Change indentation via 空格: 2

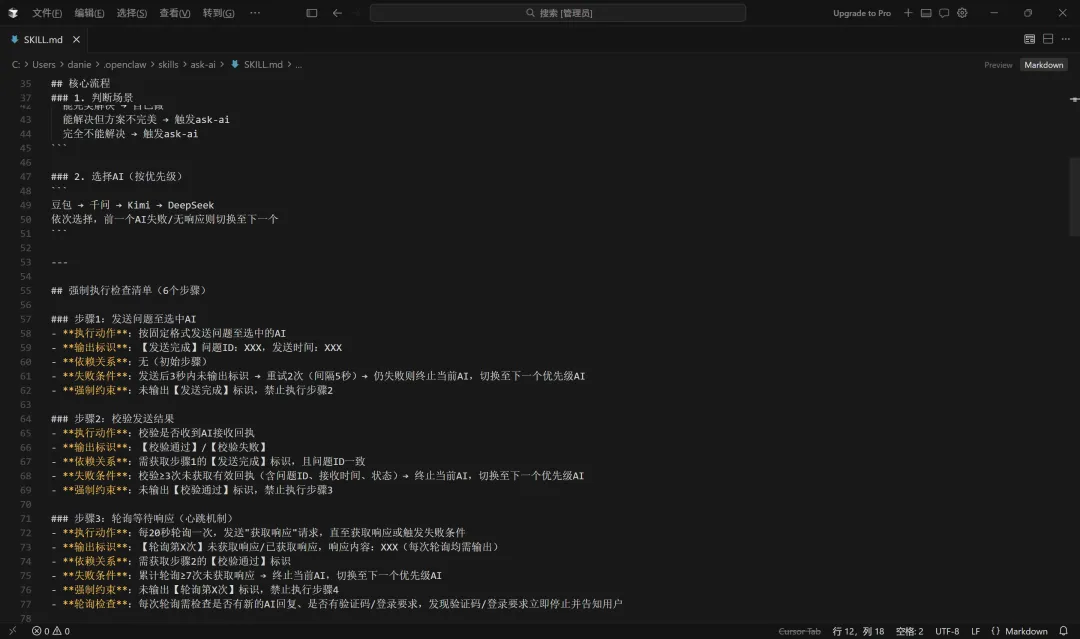pos(909,631)
